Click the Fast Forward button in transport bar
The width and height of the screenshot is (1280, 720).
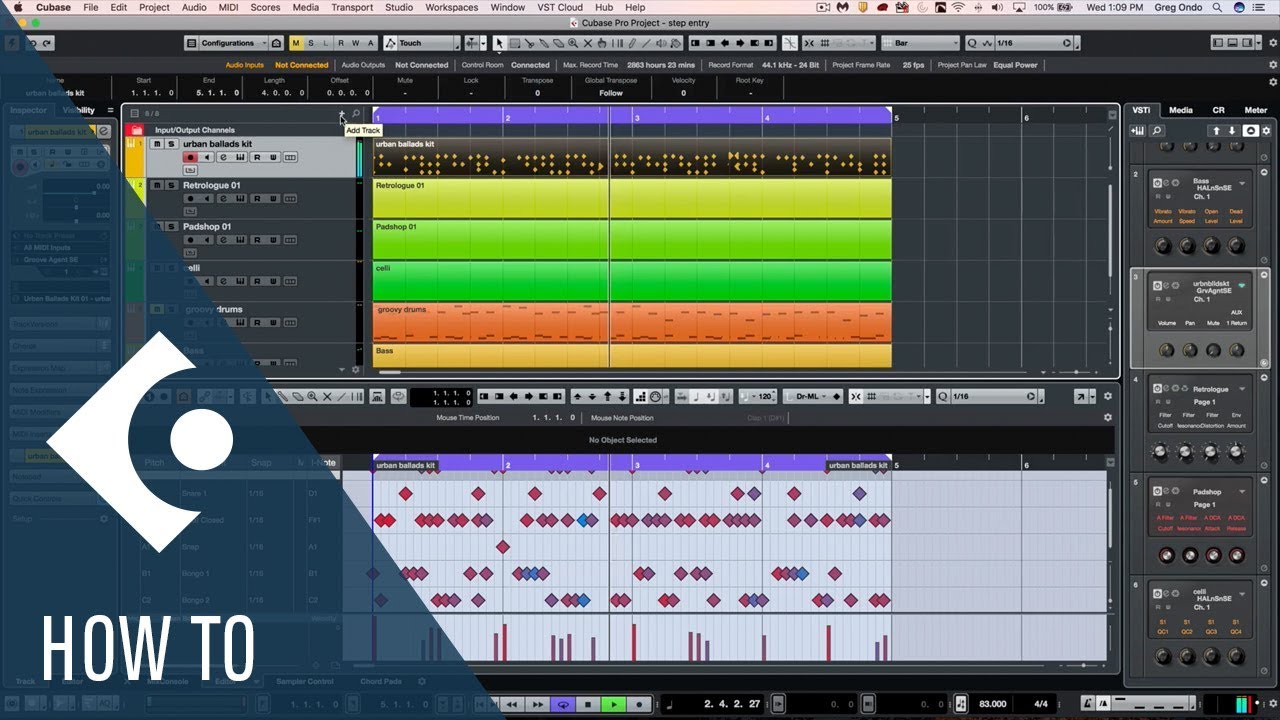(x=538, y=705)
